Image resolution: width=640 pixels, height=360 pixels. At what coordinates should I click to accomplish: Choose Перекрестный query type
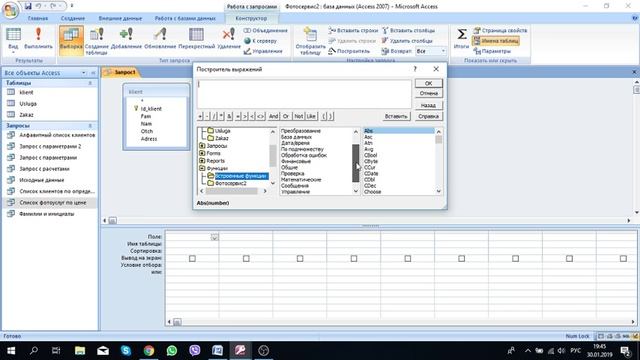tap(196, 40)
